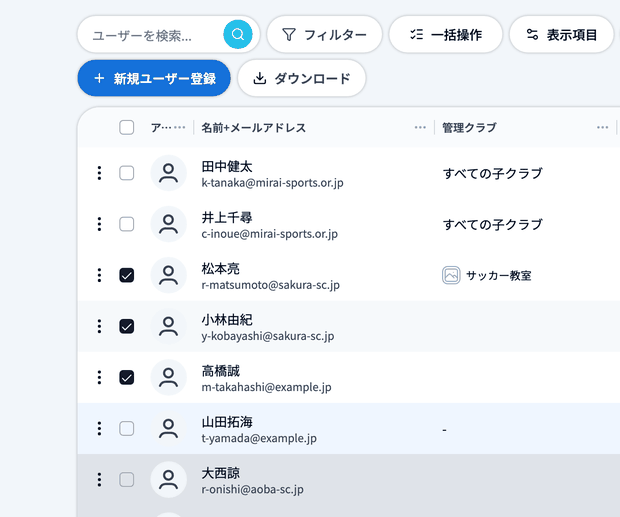The image size is (620, 517).
Task: Open row menu dots for 井上千尋
Action: [x=99, y=224]
